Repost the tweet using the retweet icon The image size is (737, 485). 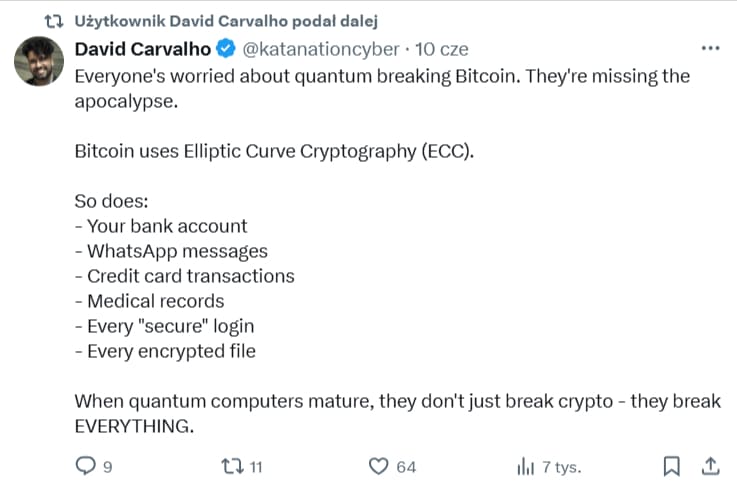tap(230, 466)
